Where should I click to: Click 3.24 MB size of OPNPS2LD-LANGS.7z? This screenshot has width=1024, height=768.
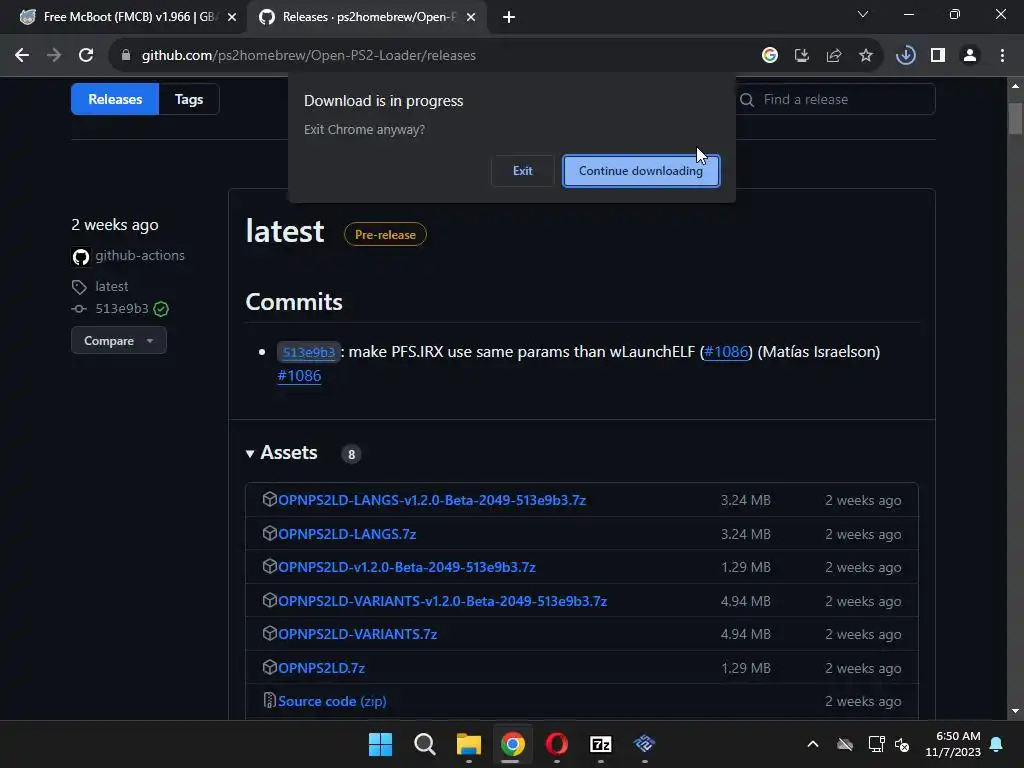tap(746, 534)
